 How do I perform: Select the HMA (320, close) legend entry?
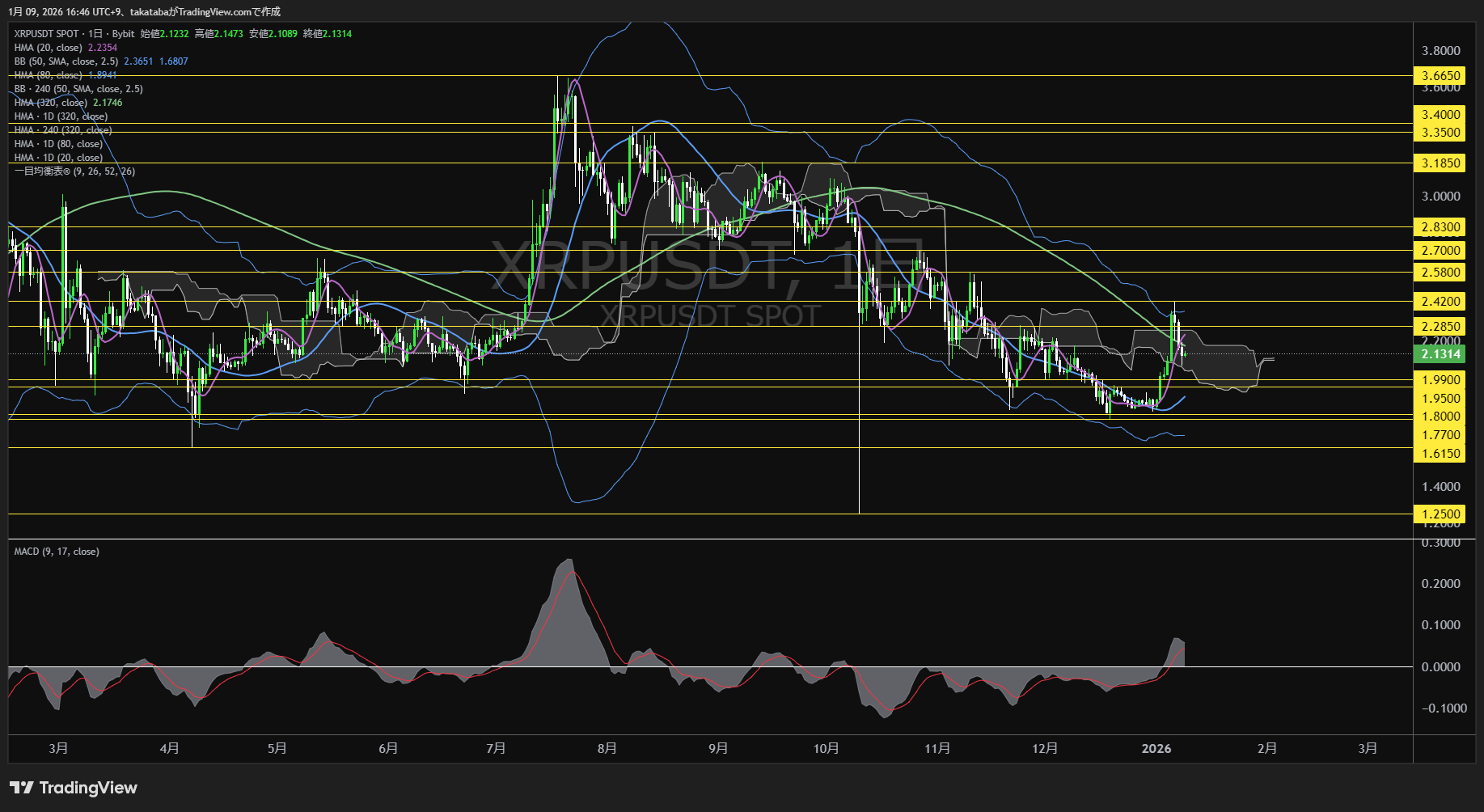pyautogui.click(x=51, y=103)
